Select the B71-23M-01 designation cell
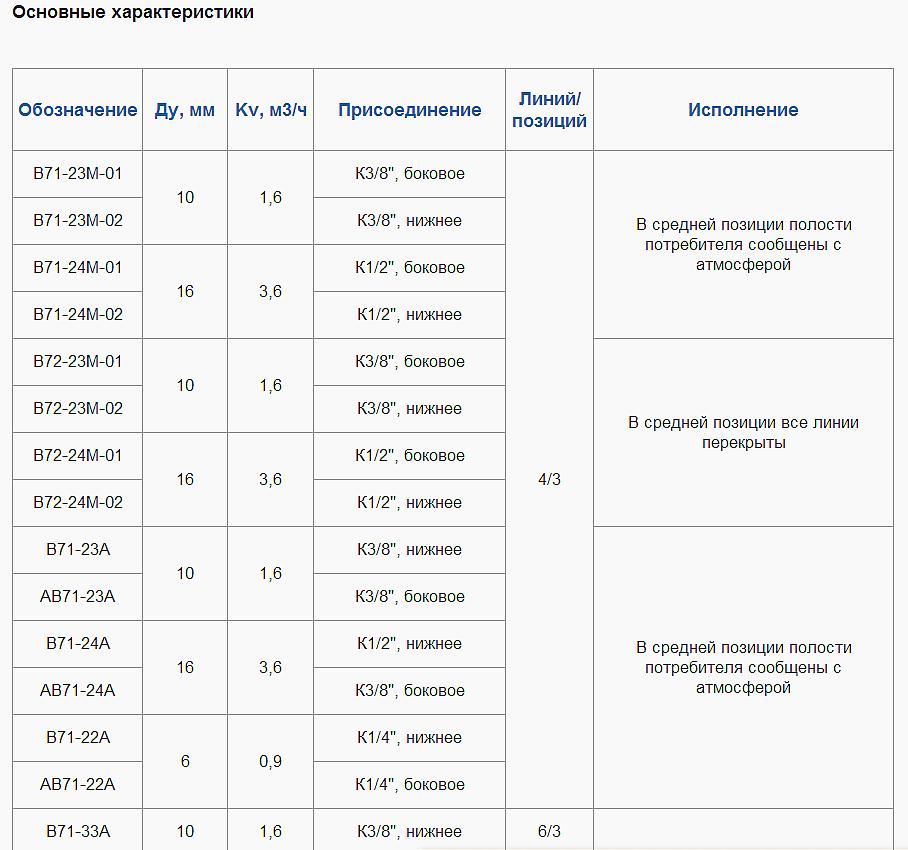This screenshot has width=908, height=850. click(75, 174)
